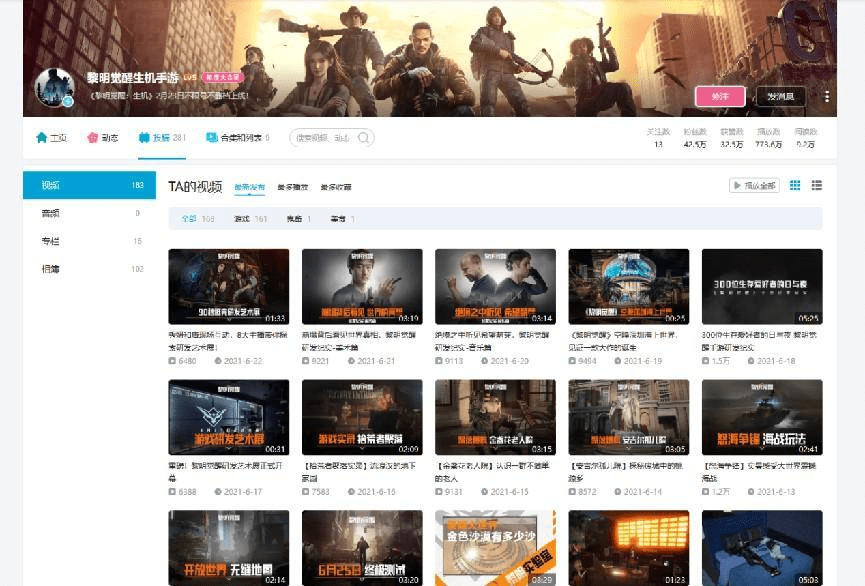Open the 6月25日 终极测试 video thumbnail
This screenshot has height=586, width=865.
pos(362,548)
